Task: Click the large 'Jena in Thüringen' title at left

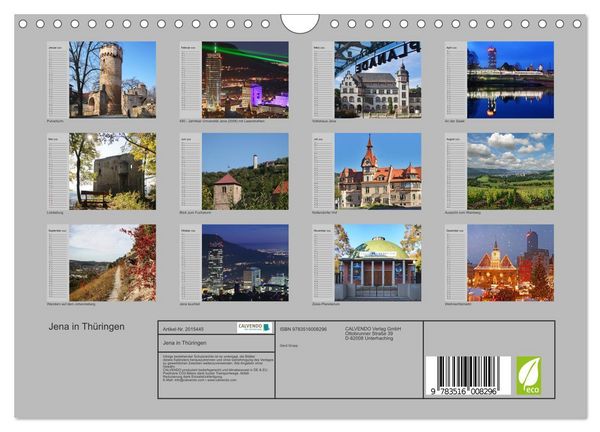Action: 86,327
